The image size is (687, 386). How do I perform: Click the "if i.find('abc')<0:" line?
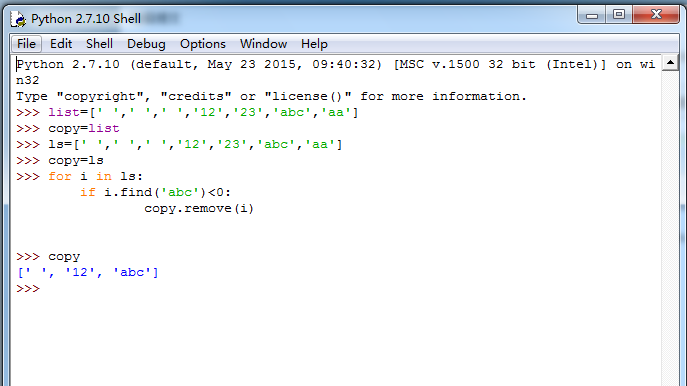(156, 192)
